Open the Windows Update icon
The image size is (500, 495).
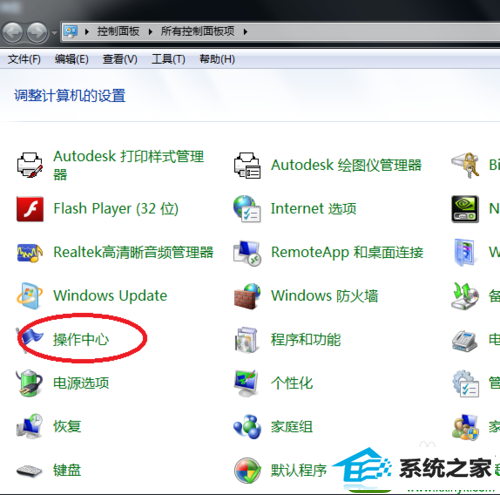coord(29,296)
